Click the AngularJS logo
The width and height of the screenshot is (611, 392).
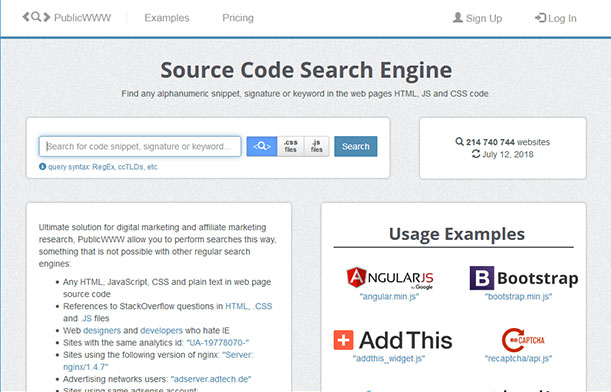coord(390,278)
